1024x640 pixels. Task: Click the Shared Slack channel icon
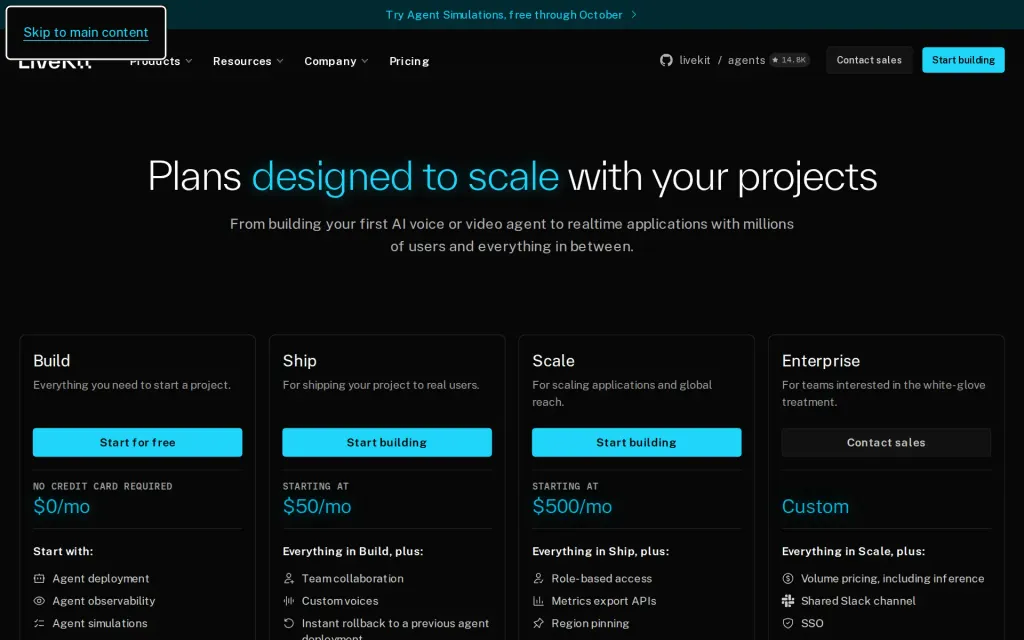coord(788,601)
